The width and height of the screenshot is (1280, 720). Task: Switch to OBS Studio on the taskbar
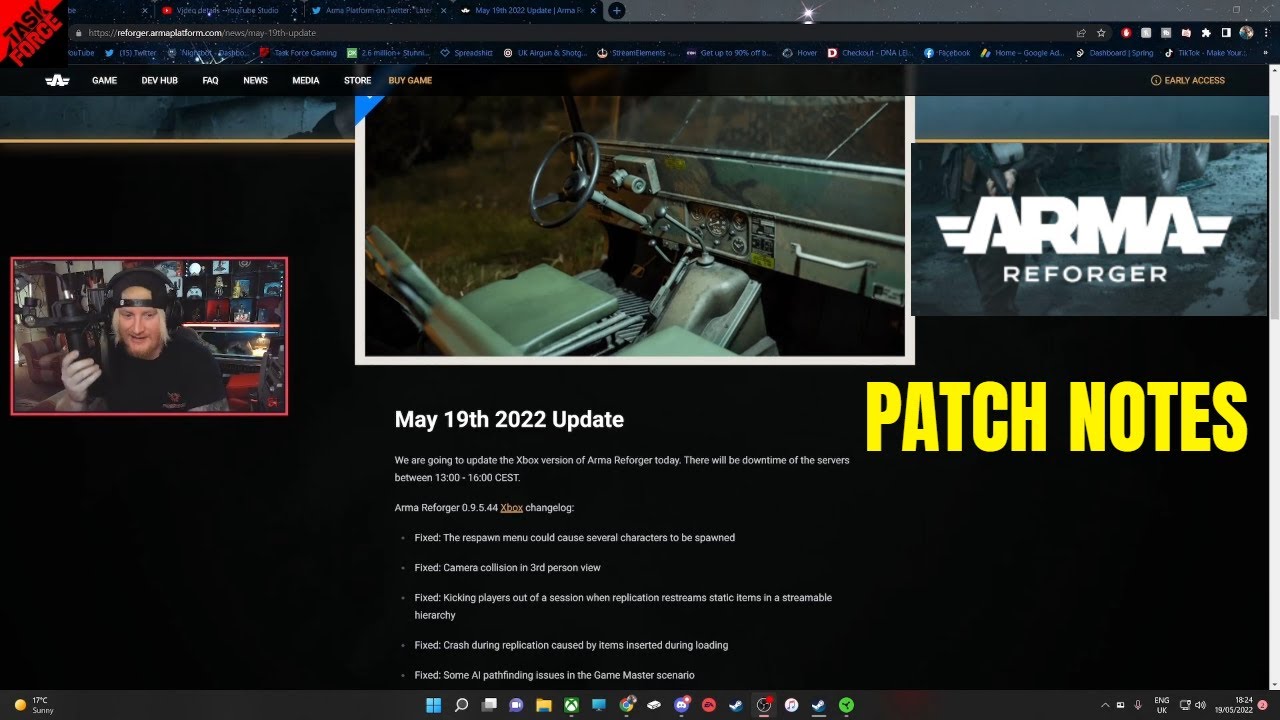[x=764, y=705]
